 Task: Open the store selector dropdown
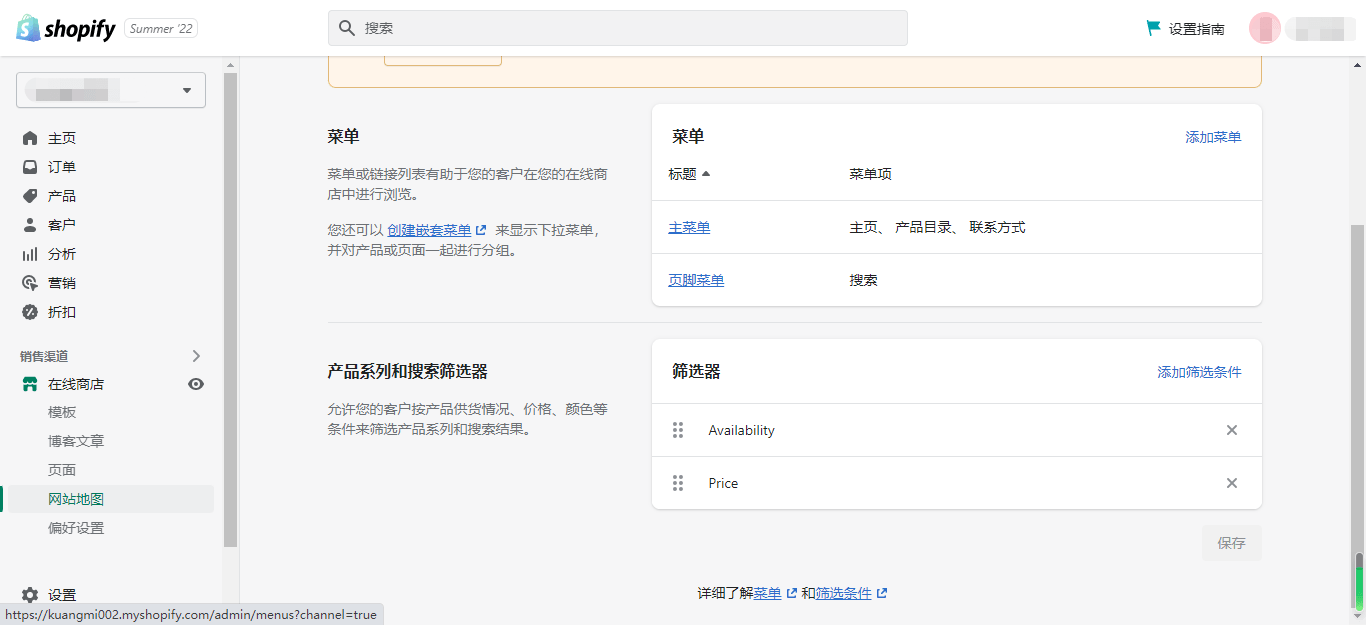pyautogui.click(x=111, y=90)
